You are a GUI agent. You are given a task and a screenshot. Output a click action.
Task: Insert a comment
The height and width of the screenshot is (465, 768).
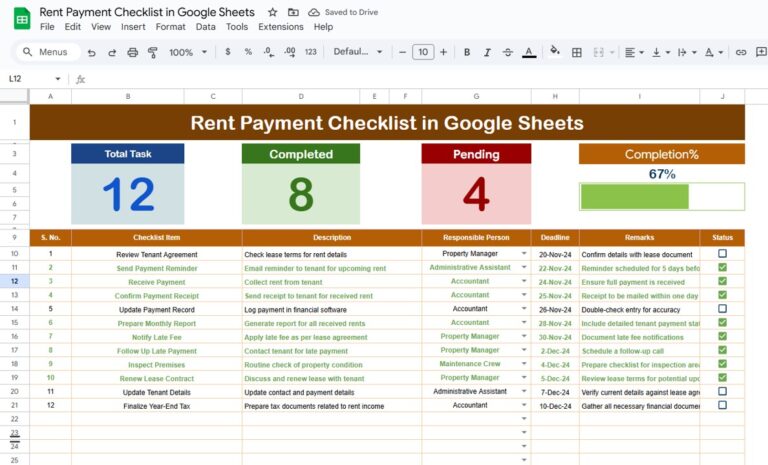[761, 52]
